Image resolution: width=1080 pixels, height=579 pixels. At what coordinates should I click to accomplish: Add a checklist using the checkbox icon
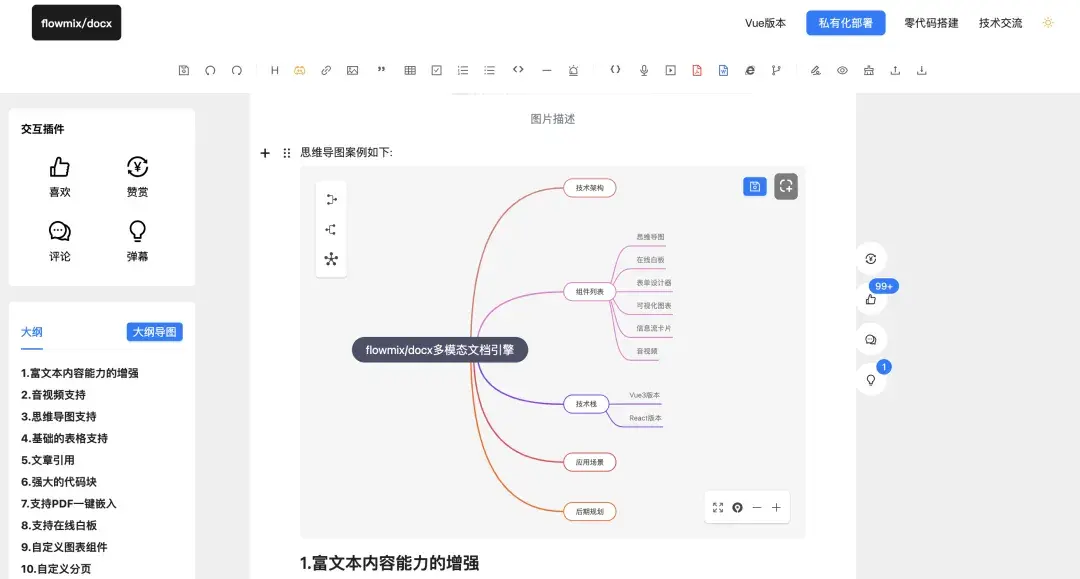[437, 70]
